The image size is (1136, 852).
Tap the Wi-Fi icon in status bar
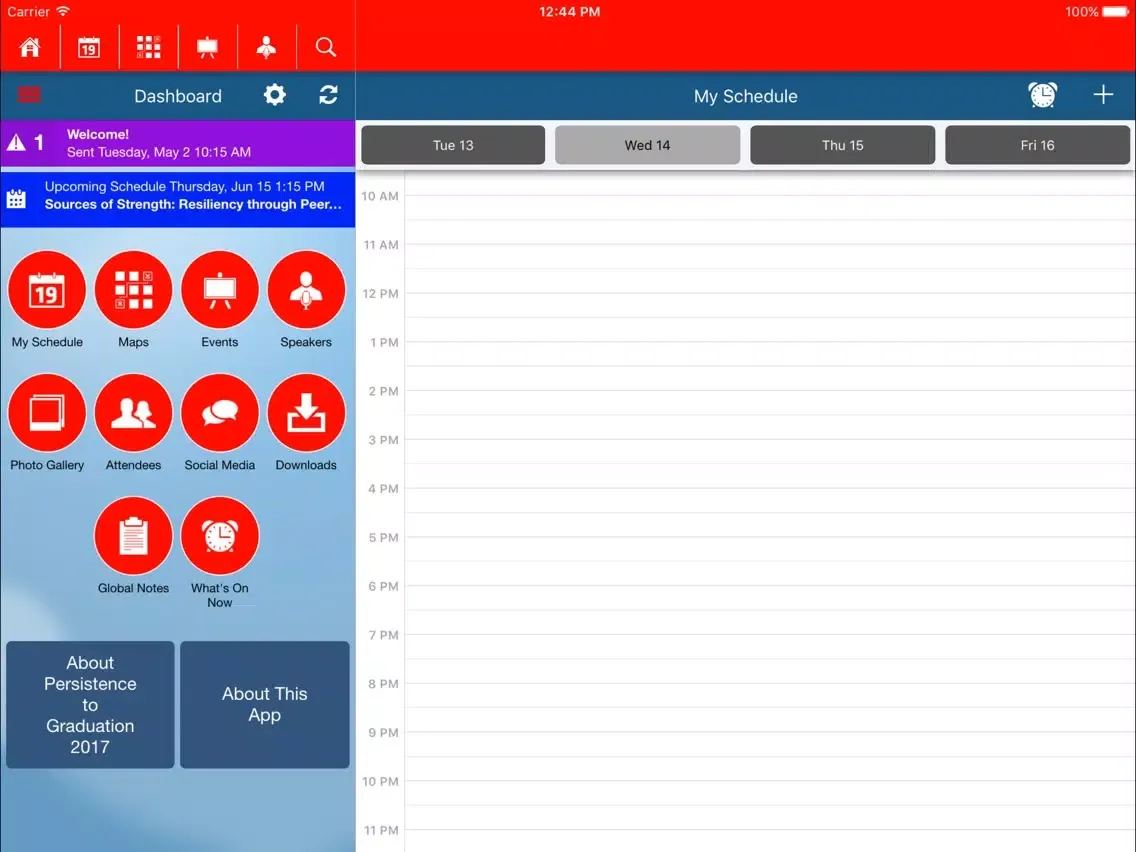click(63, 11)
